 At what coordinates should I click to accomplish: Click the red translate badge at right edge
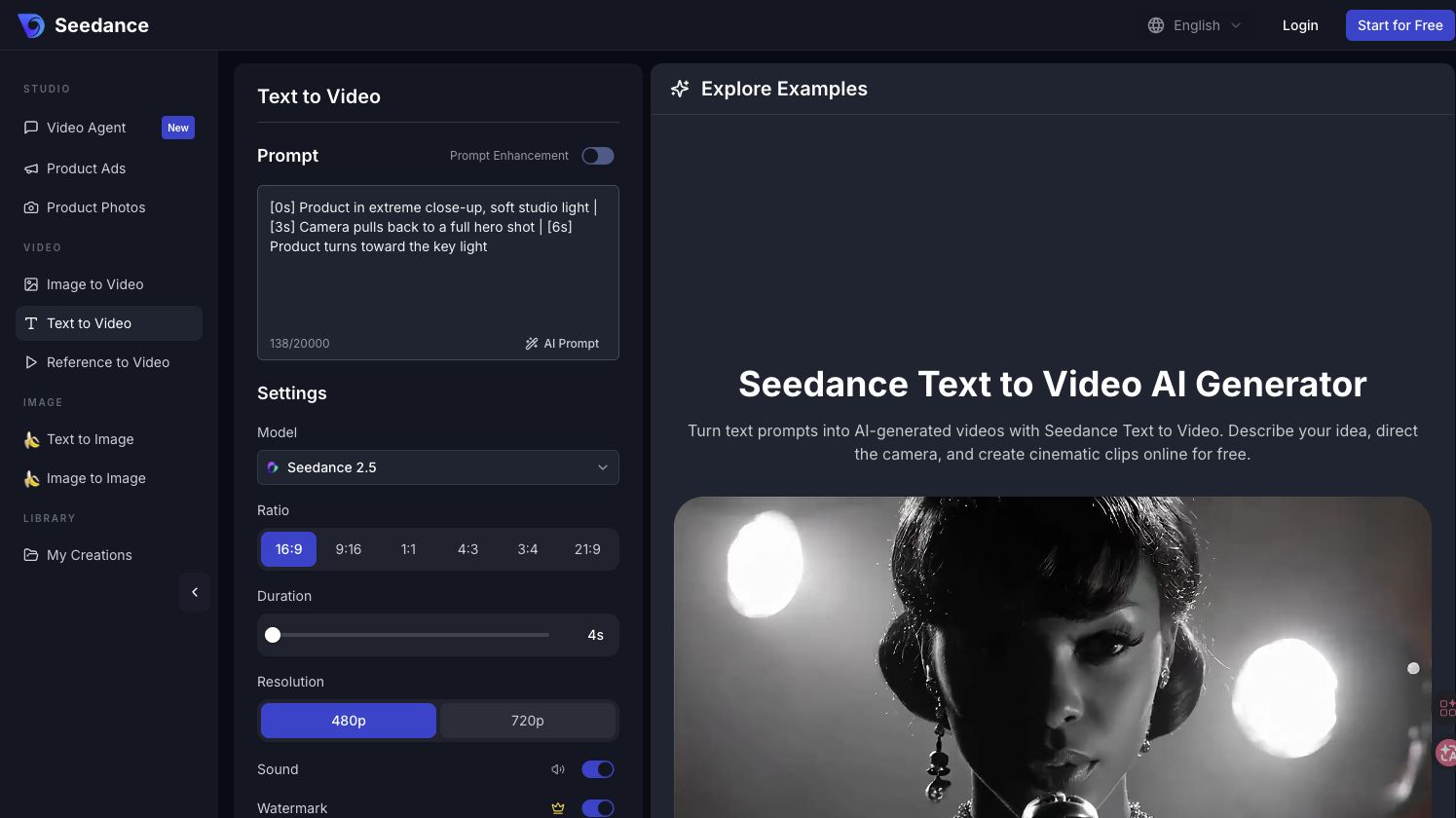1446,753
